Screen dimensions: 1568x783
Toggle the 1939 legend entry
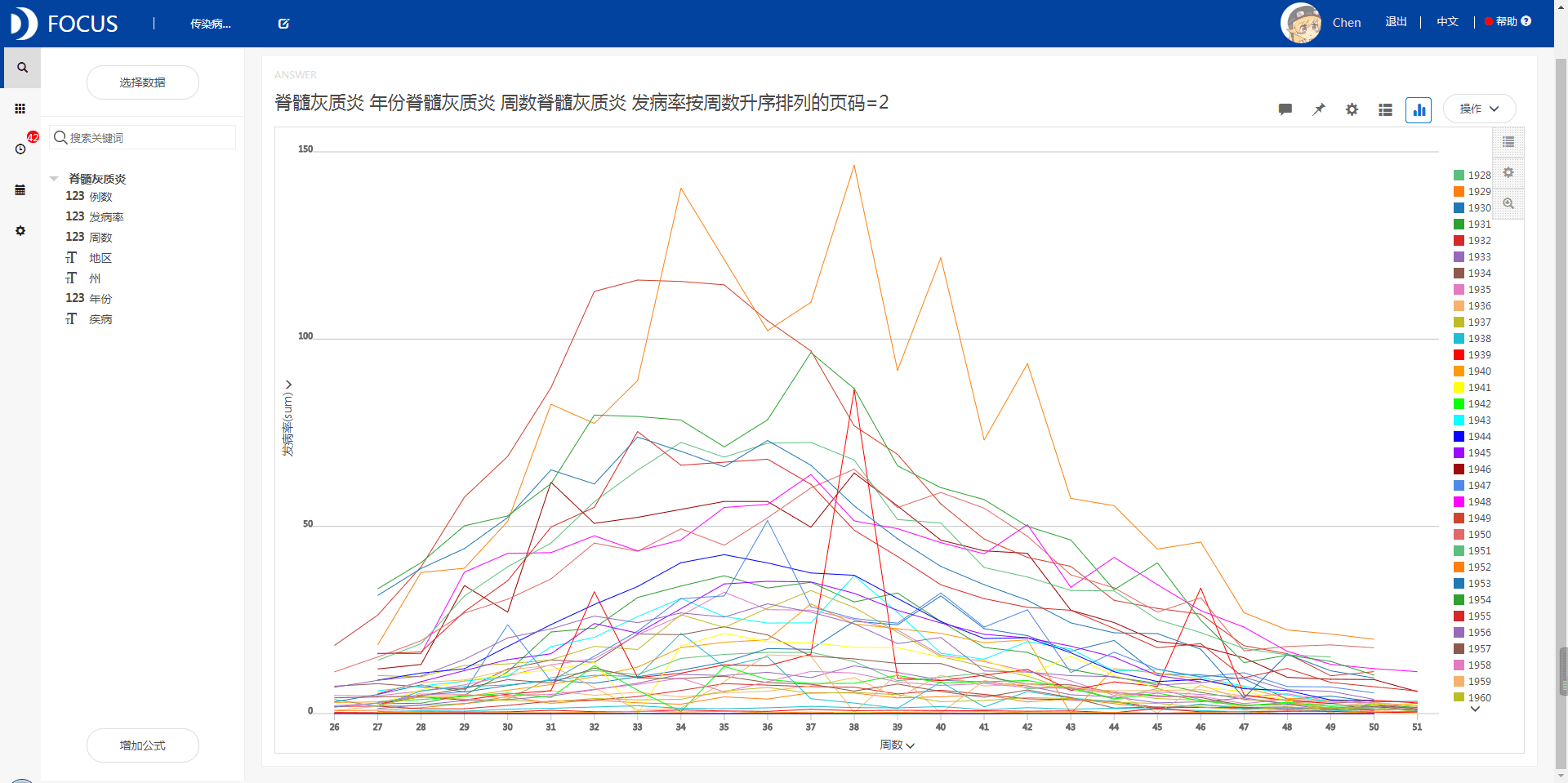pos(1472,354)
